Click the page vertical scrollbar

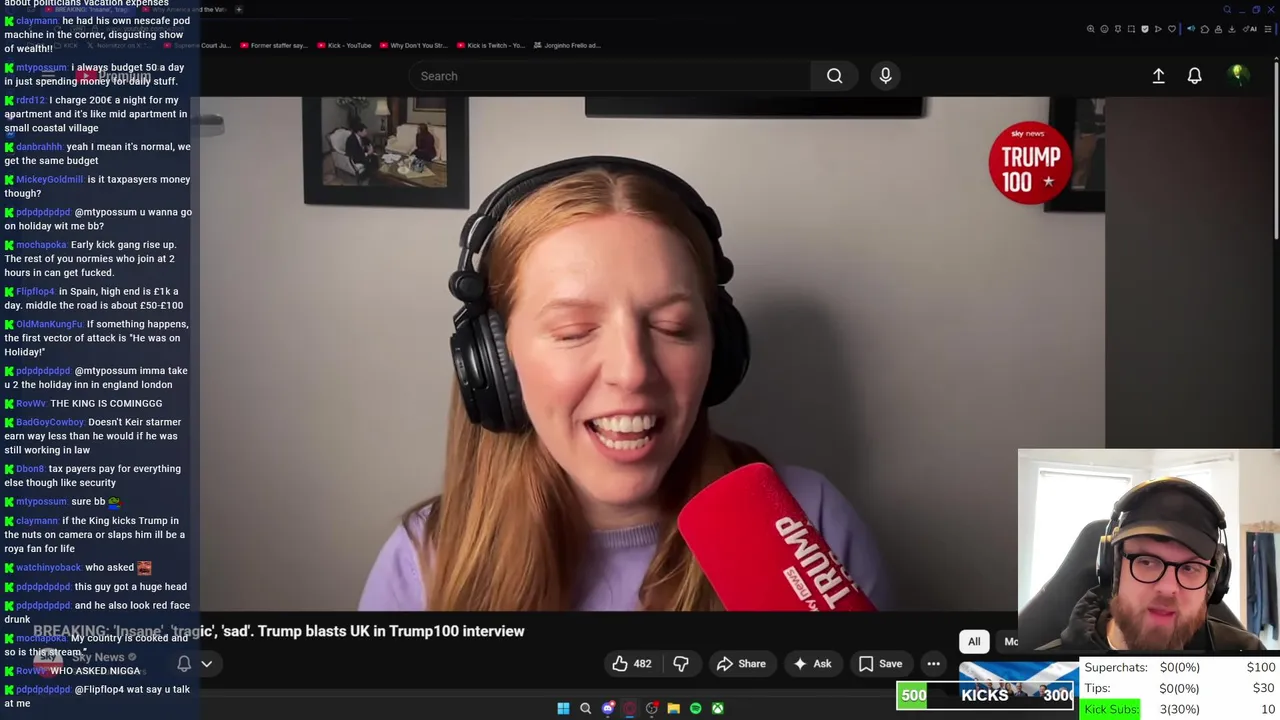pos(1275,150)
